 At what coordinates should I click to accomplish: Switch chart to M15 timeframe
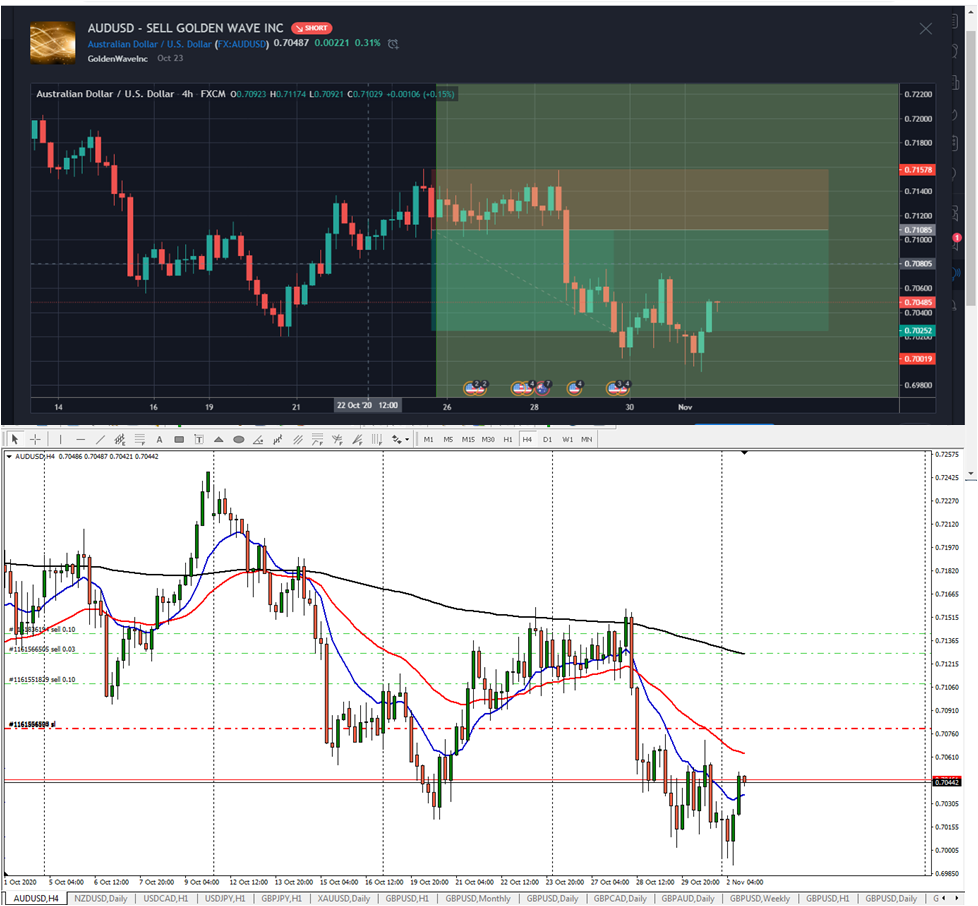point(468,439)
